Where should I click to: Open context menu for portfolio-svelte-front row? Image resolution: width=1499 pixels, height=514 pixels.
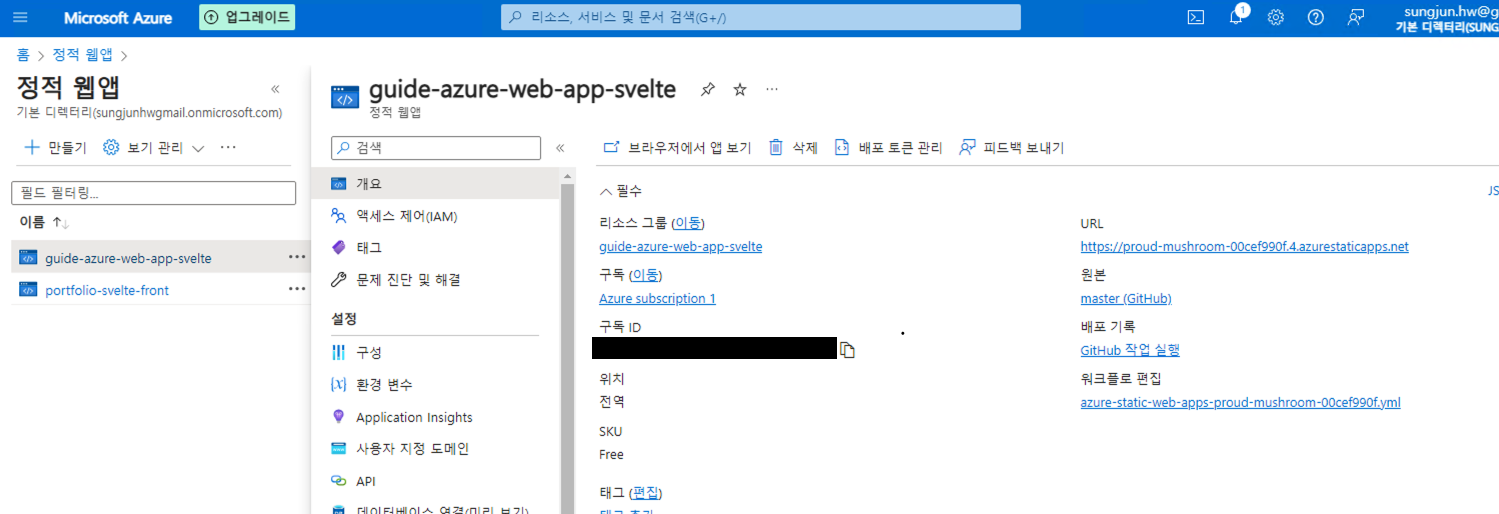pyautogui.click(x=297, y=289)
